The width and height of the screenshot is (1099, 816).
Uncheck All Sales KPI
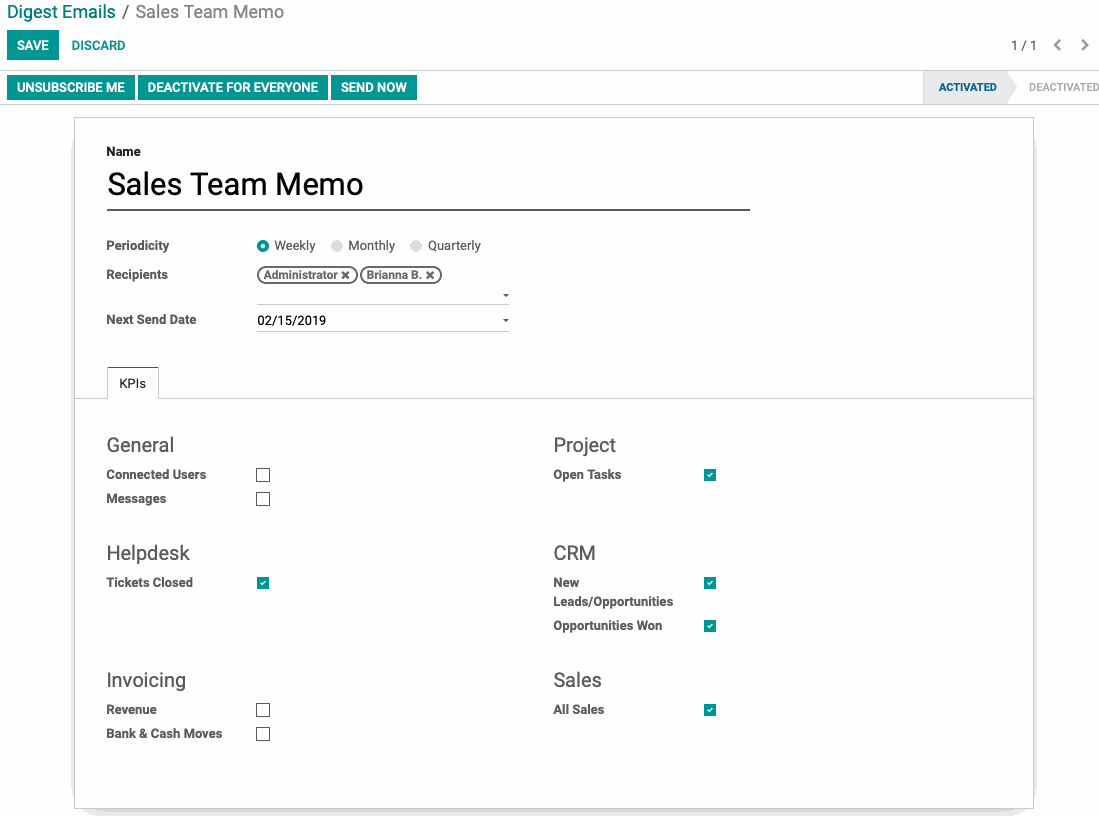[710, 710]
